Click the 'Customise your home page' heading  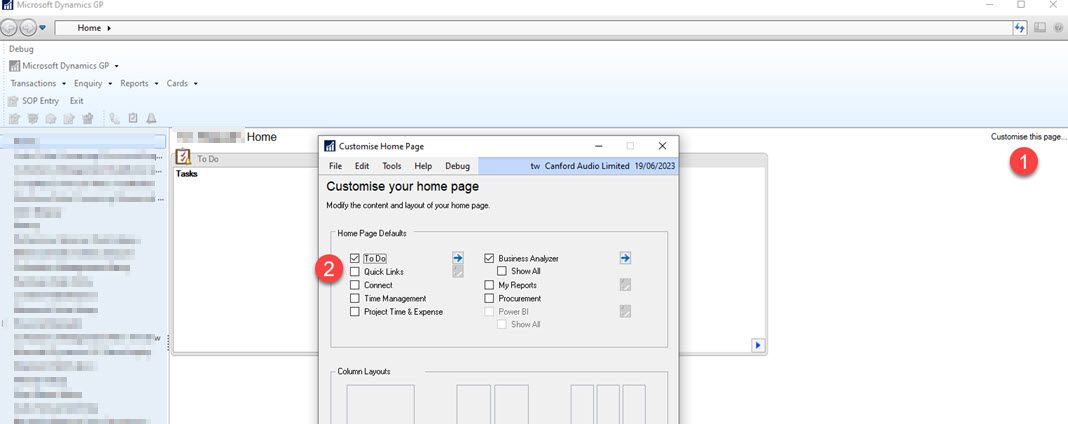(403, 186)
